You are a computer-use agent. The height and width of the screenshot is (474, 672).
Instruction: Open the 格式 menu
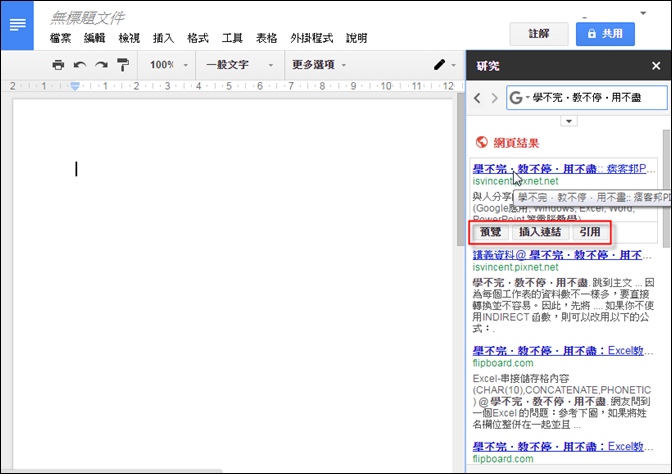click(x=198, y=38)
